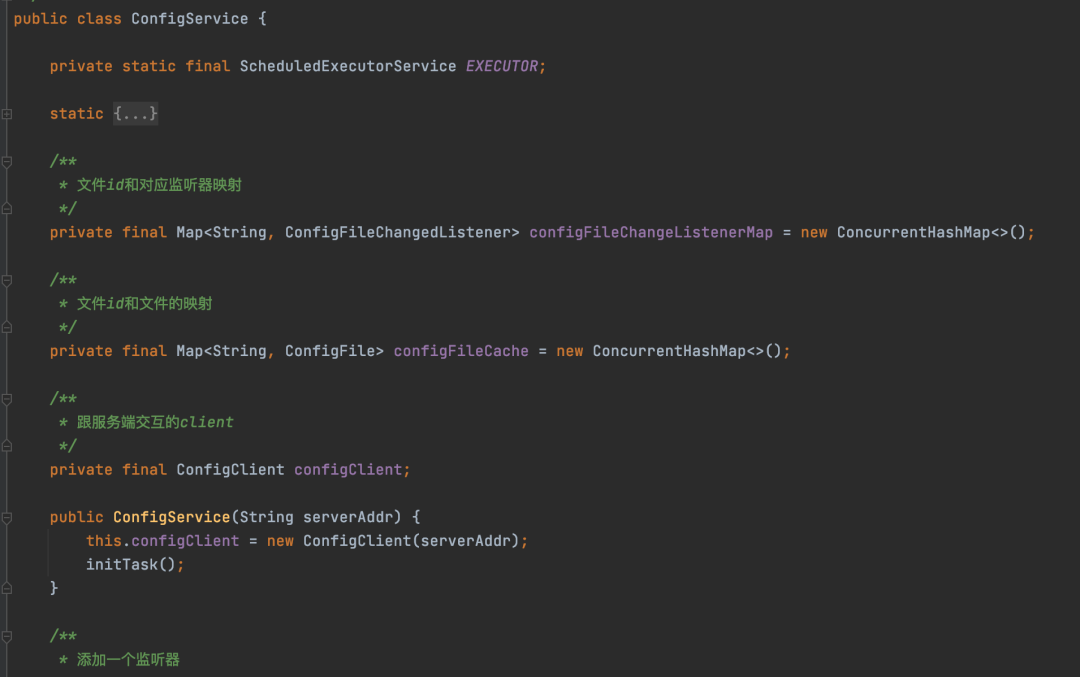1080x677 pixels.
Task: Expand the folded static {...} placeholder
Action: (136, 114)
